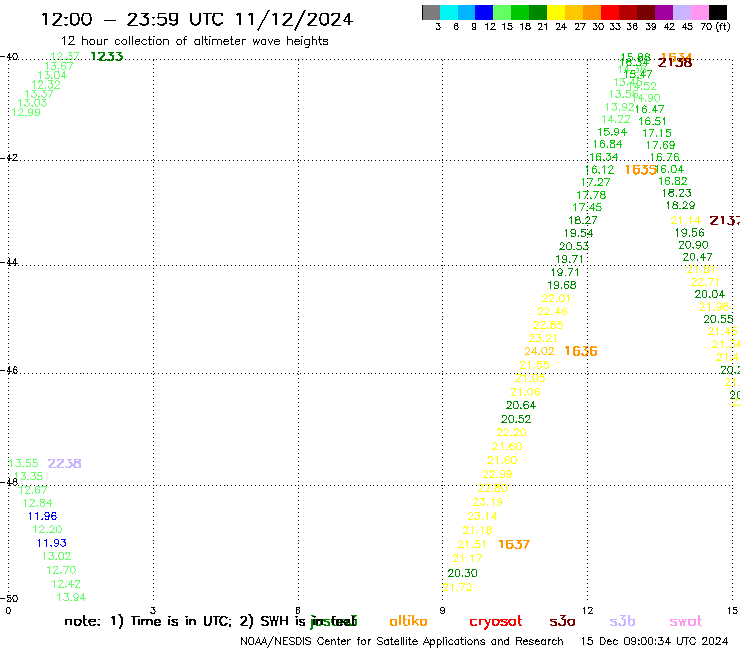Click the wave height value '17.78'
The width and height of the screenshot is (740, 650).
coord(591,195)
